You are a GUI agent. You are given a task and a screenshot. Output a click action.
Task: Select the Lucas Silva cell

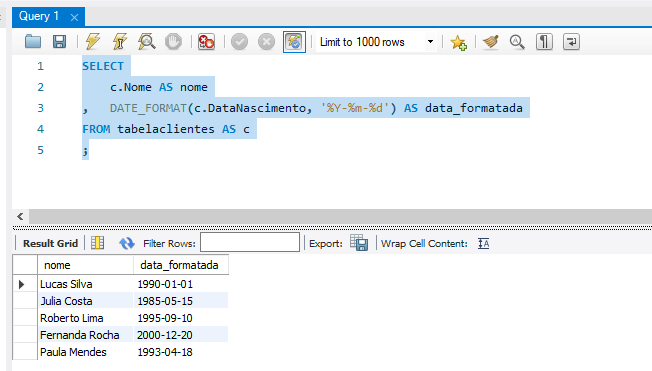[x=86, y=284]
